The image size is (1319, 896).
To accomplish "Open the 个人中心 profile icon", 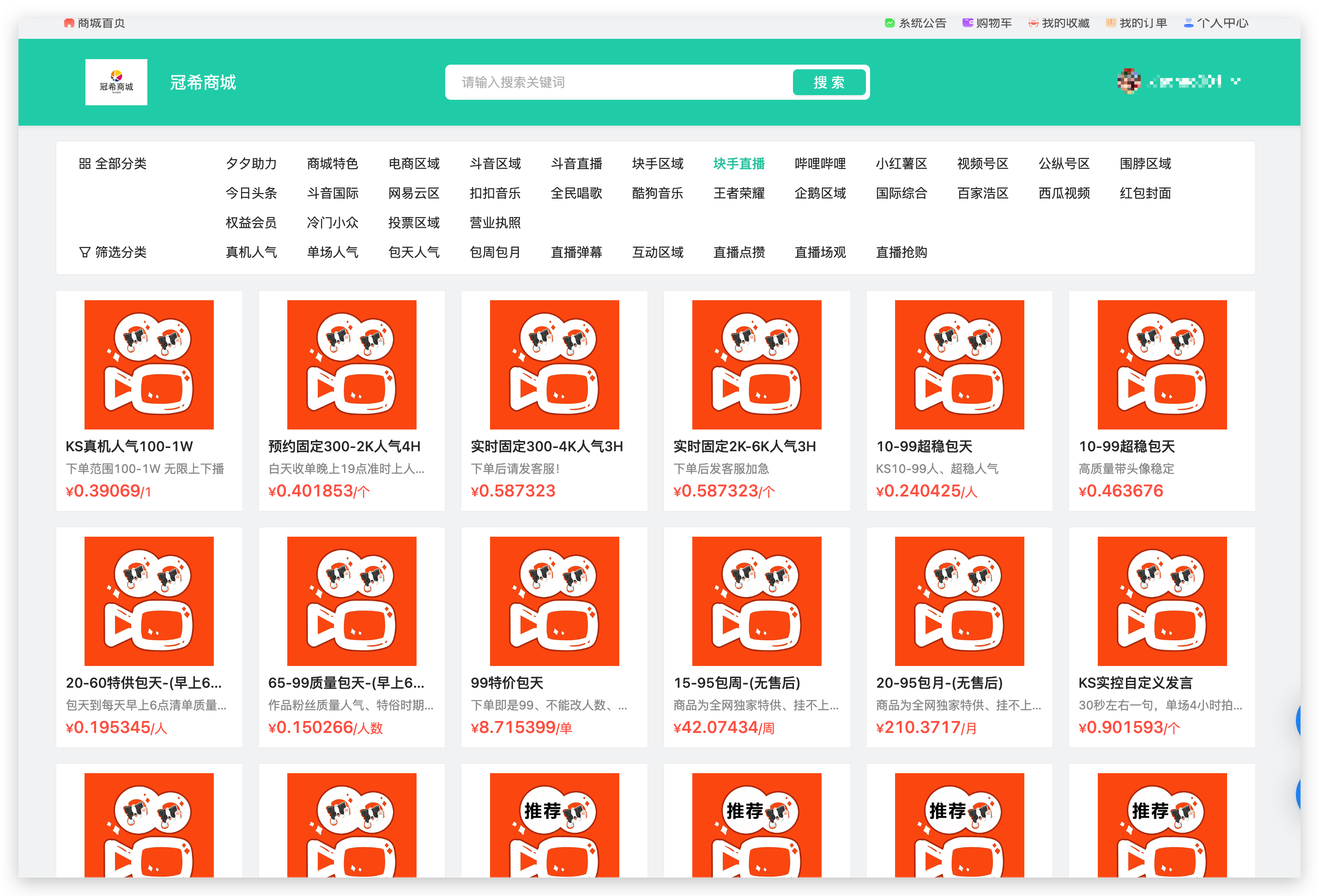I will pyautogui.click(x=1188, y=23).
